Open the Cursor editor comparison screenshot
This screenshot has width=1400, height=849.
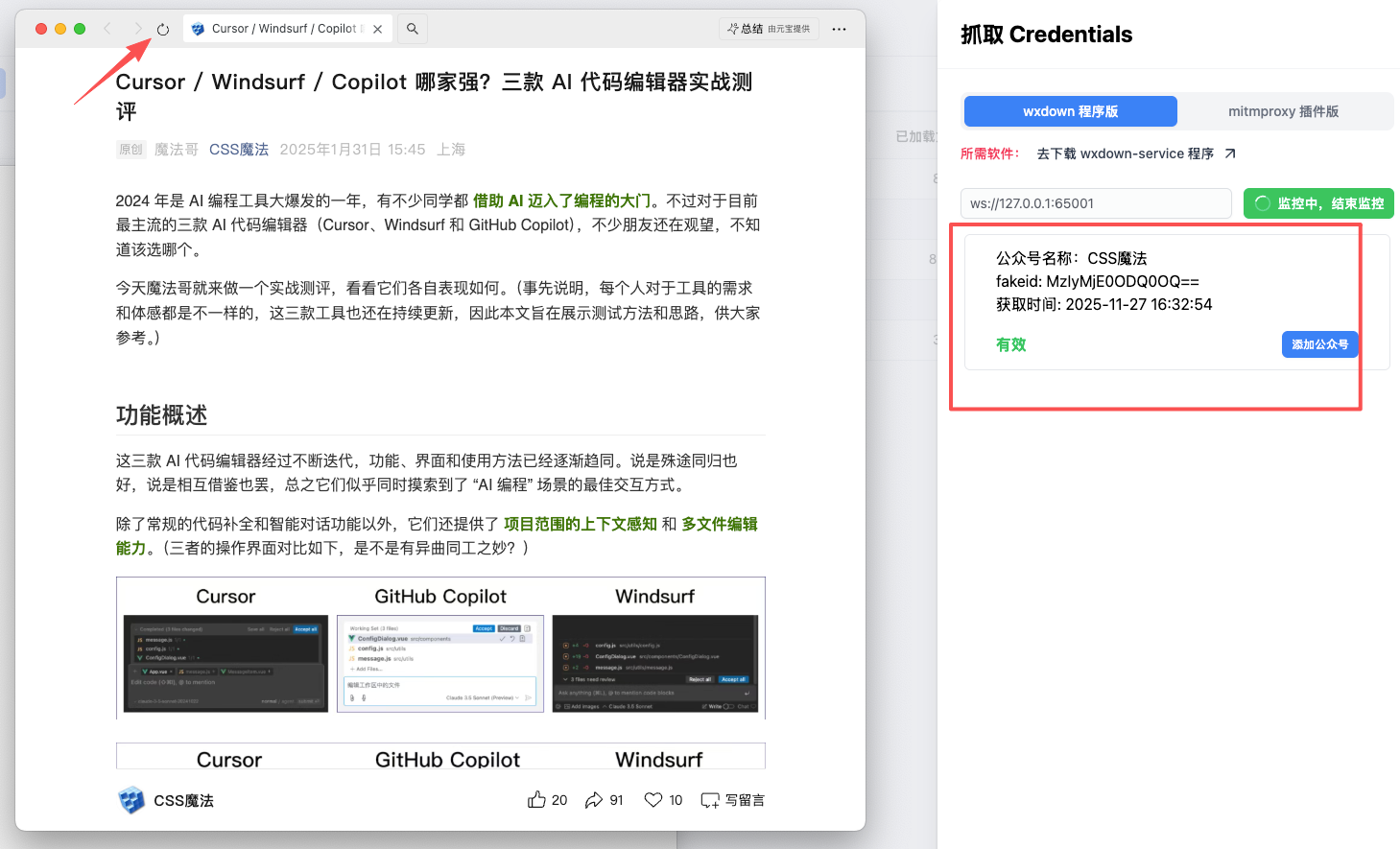point(225,663)
